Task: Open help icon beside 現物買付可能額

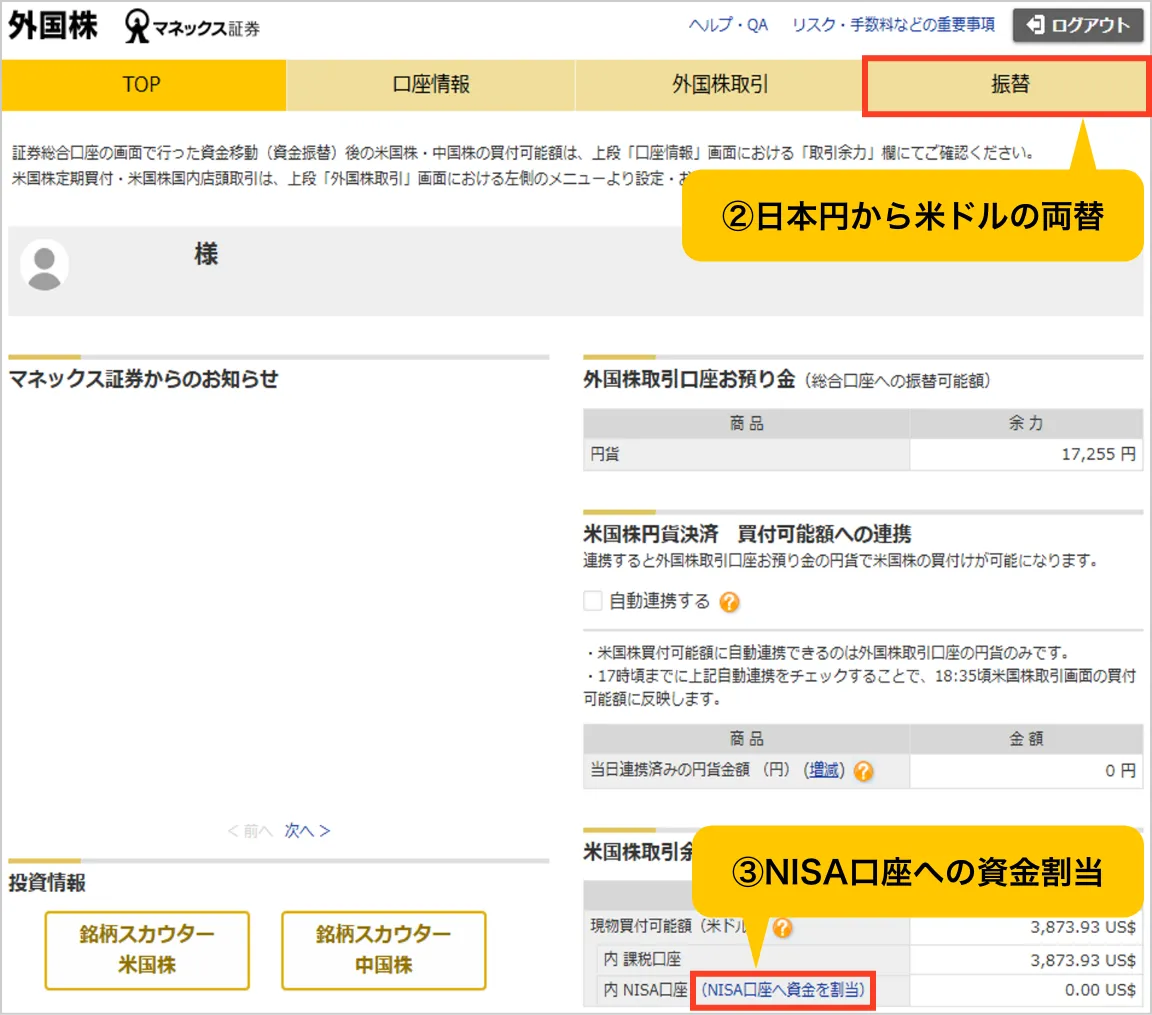Action: 783,928
